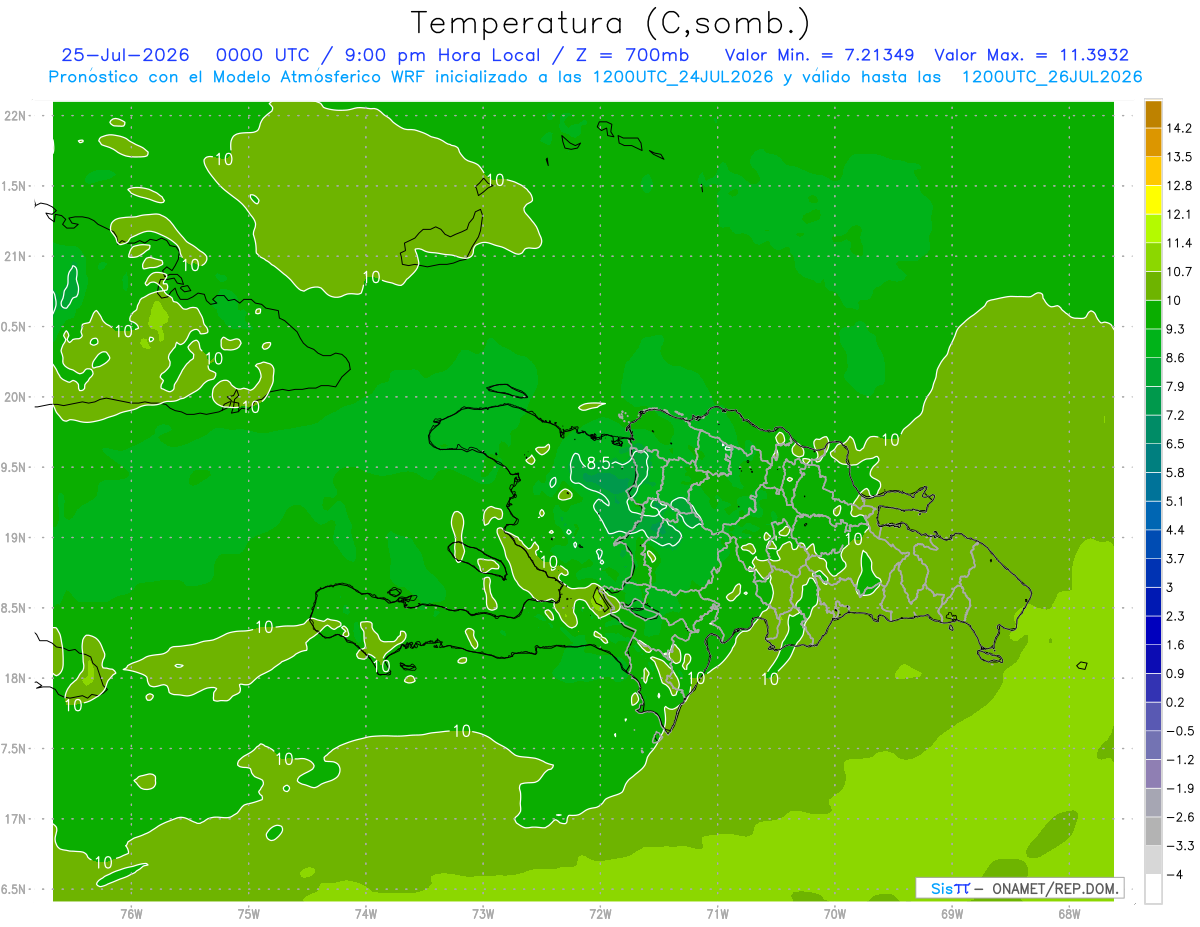
Task: Click the "70W" longitude axis label
Action: point(835,913)
